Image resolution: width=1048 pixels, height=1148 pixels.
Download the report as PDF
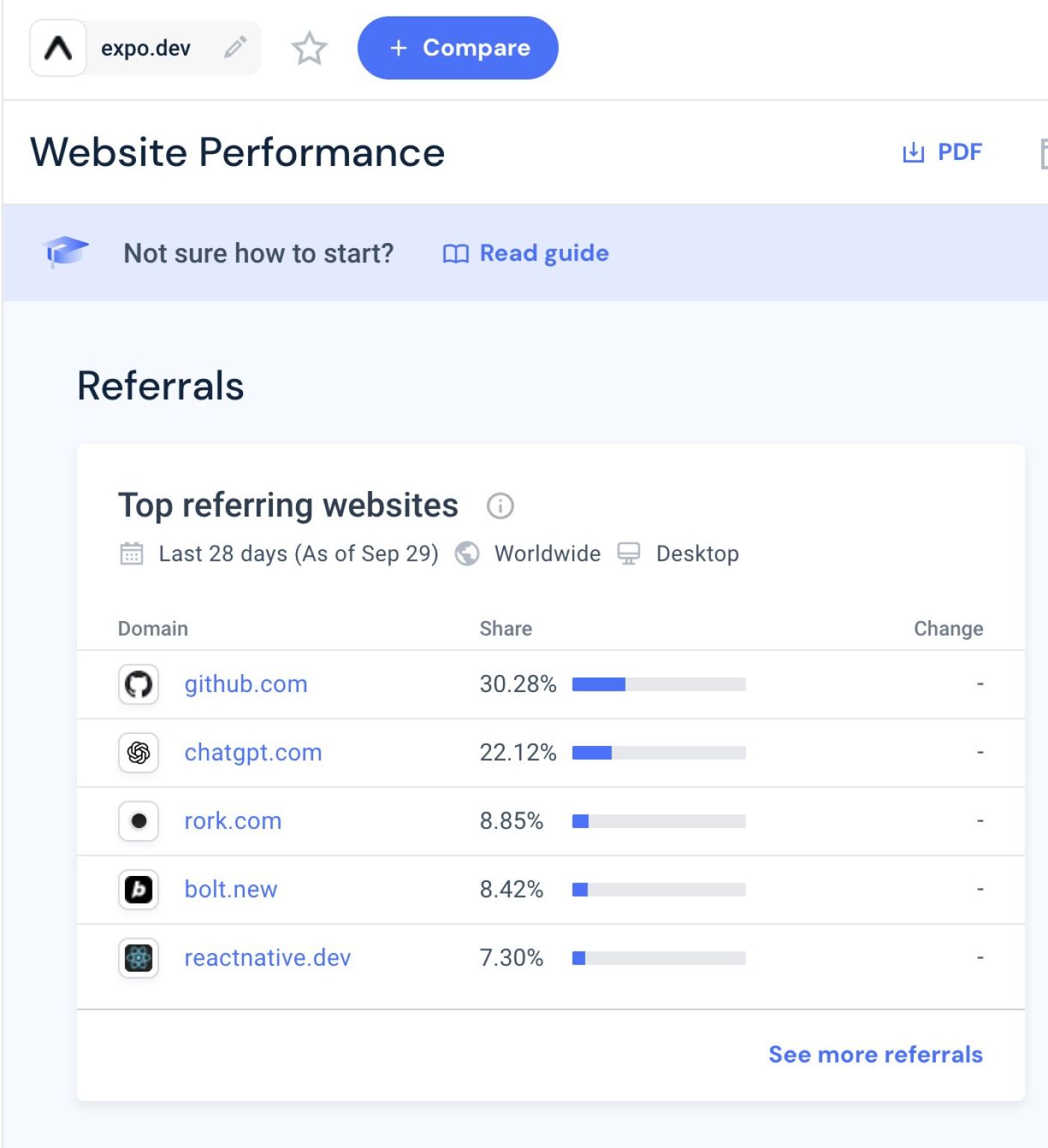pos(943,152)
